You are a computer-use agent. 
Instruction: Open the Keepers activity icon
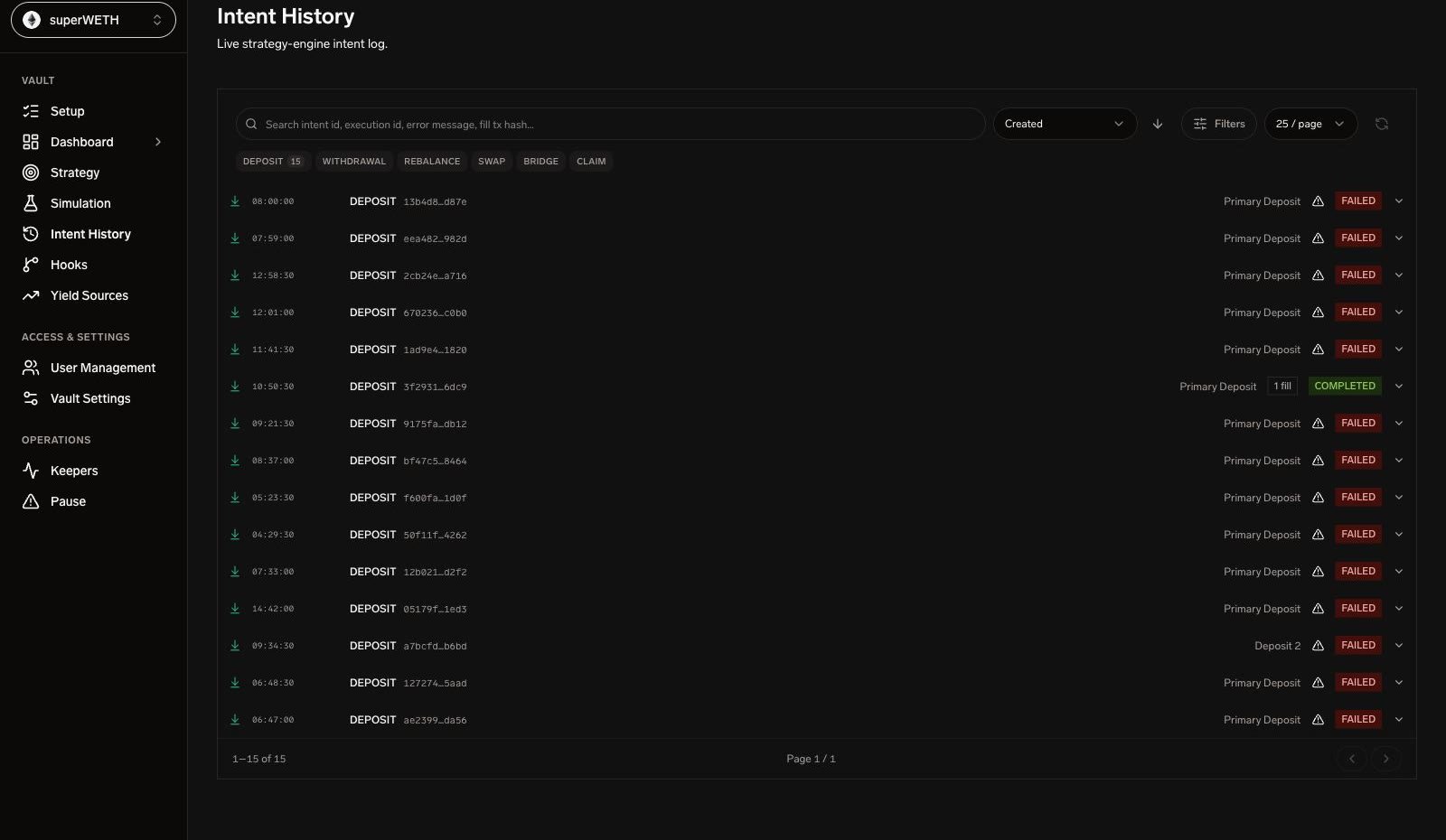coord(31,471)
